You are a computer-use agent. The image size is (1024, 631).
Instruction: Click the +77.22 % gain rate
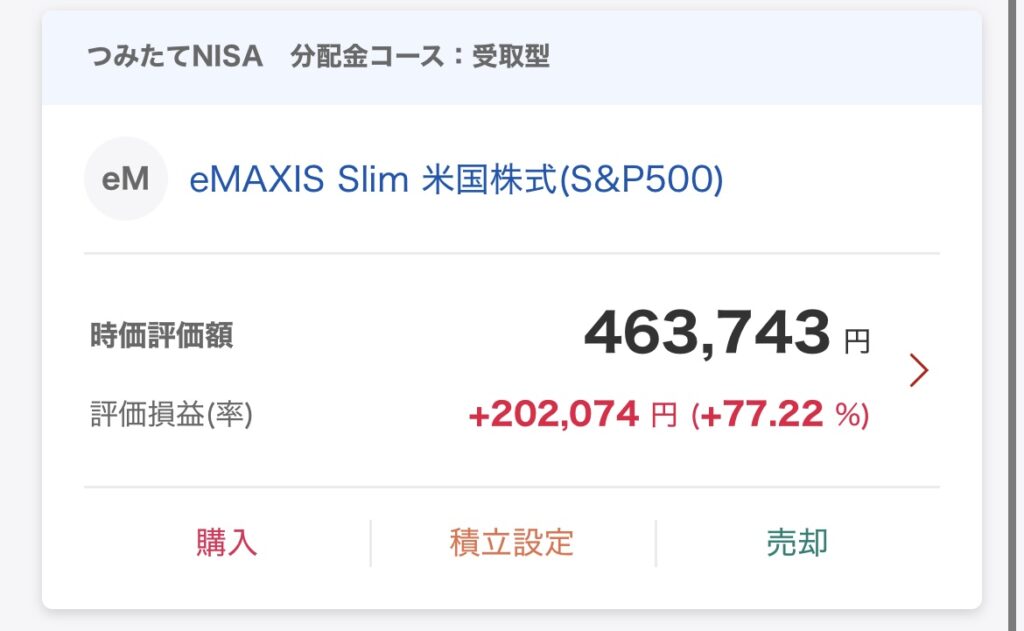click(x=780, y=415)
